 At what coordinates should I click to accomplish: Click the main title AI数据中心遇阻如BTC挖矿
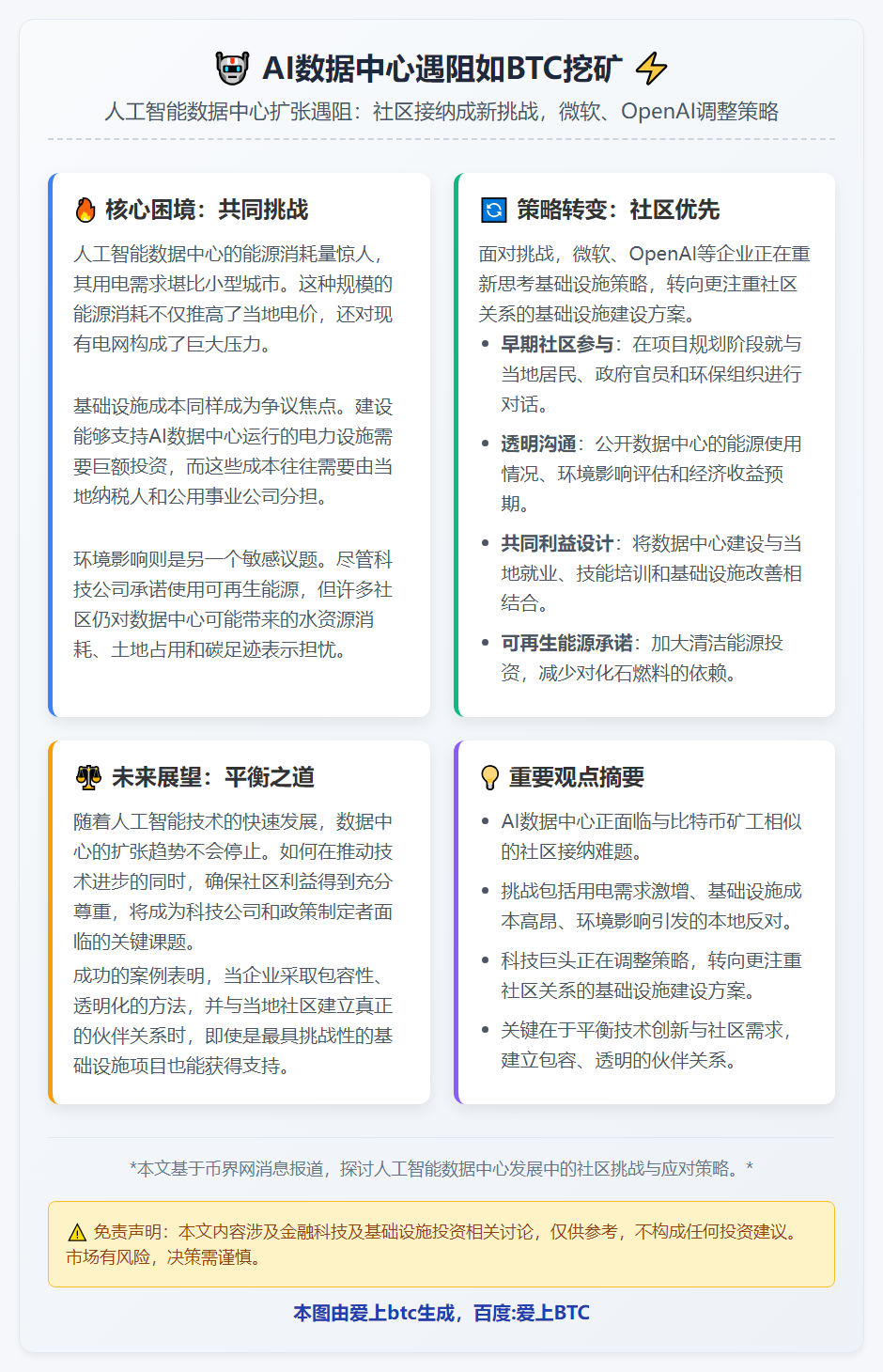point(441,69)
